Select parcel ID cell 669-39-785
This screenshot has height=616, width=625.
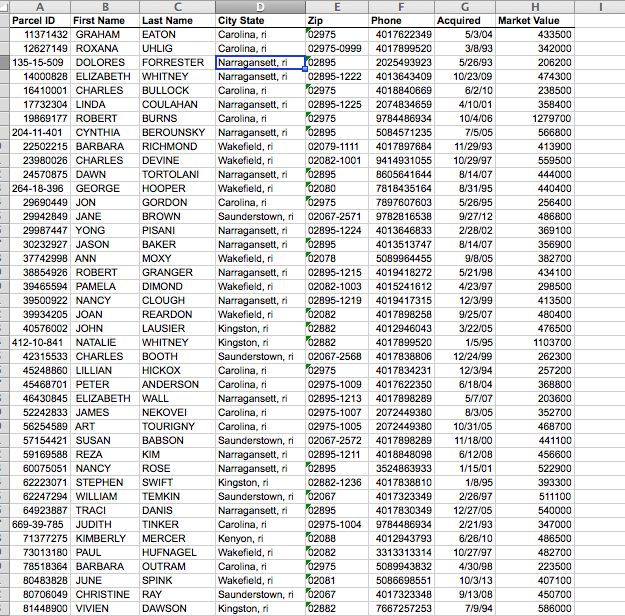tap(40, 524)
